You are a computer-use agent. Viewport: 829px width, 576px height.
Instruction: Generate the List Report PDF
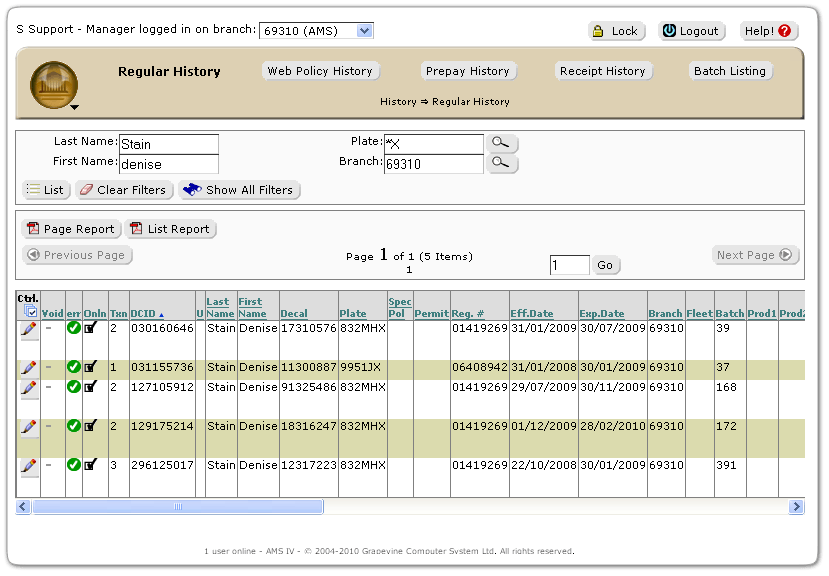(170, 229)
